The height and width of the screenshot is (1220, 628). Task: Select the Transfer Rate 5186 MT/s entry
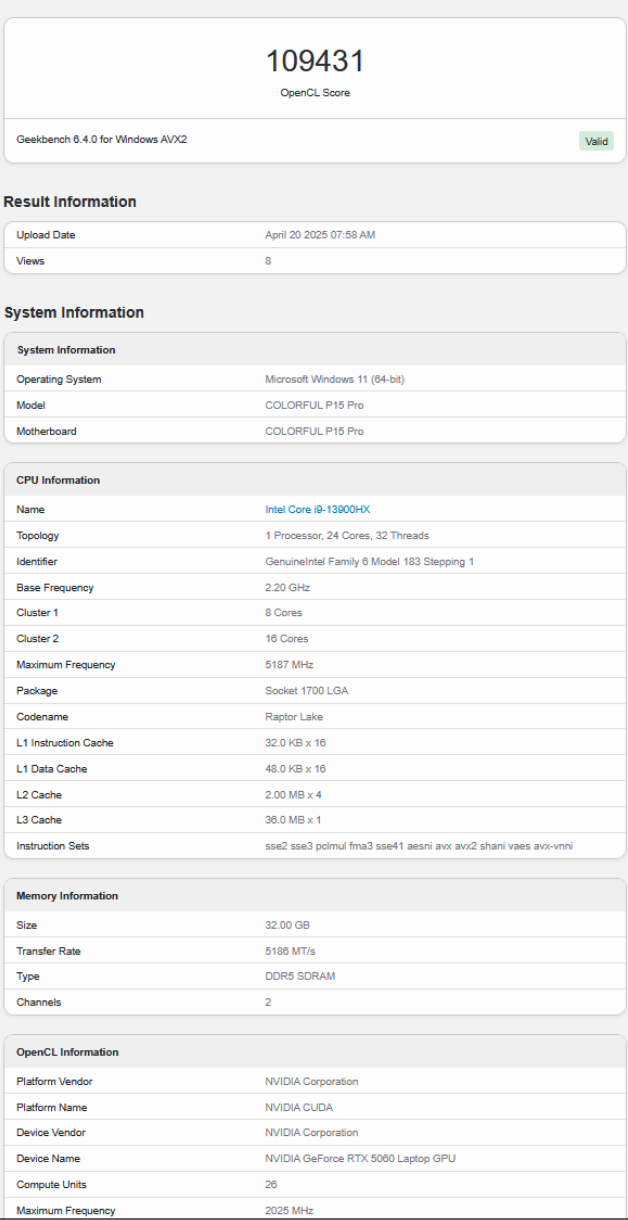tap(288, 951)
